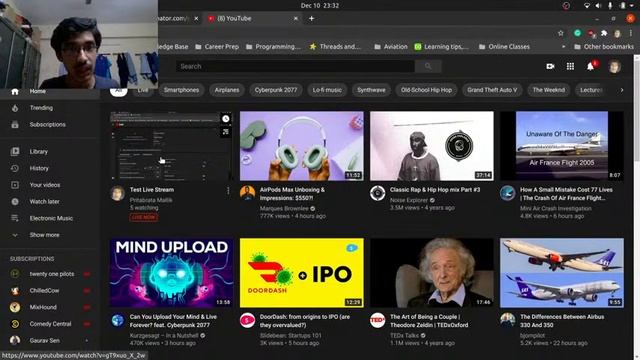The width and height of the screenshot is (640, 360).
Task: Select the Smartphones filter chip
Action: pyautogui.click(x=181, y=90)
